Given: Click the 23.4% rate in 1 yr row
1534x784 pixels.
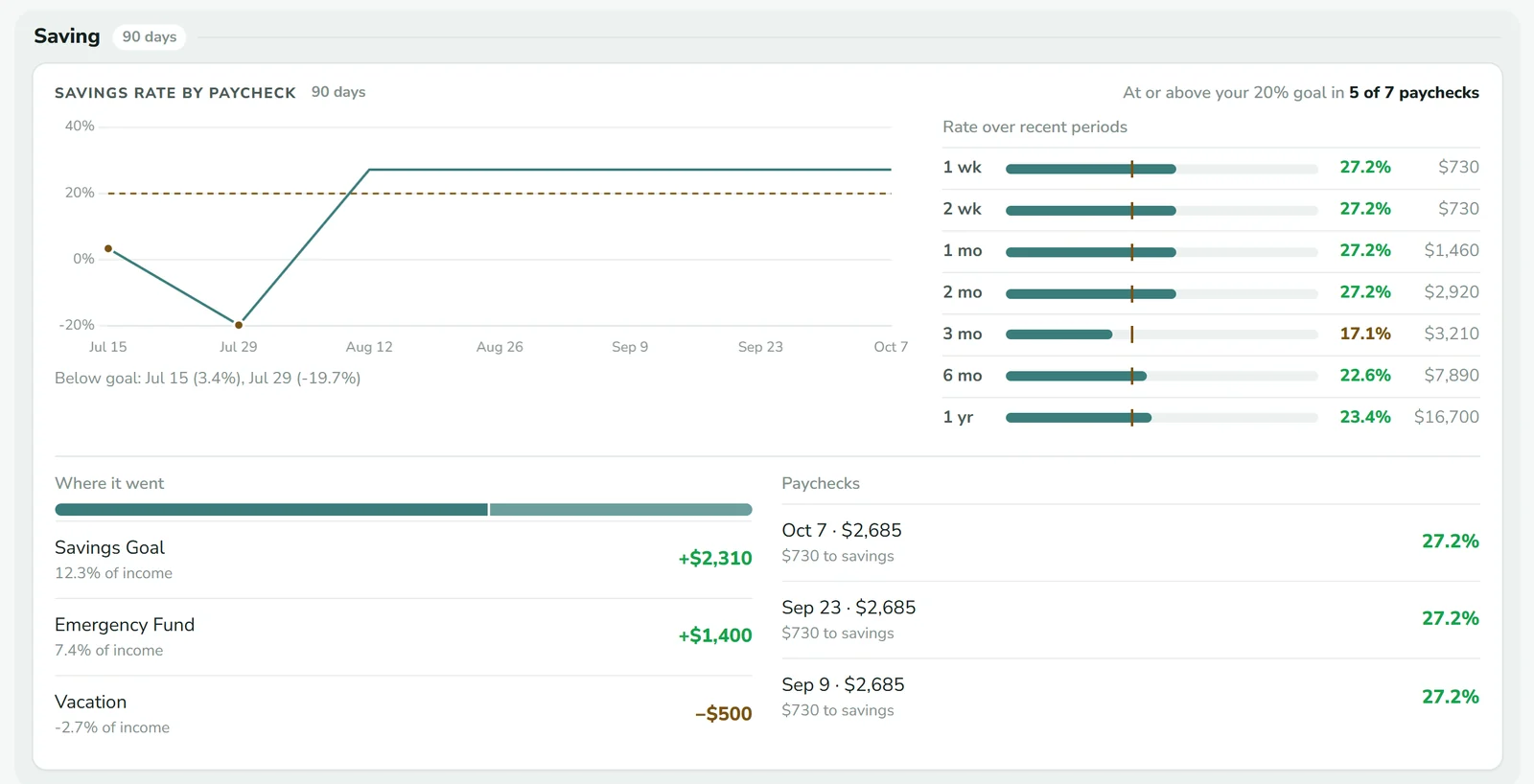Looking at the screenshot, I should pos(1365,417).
